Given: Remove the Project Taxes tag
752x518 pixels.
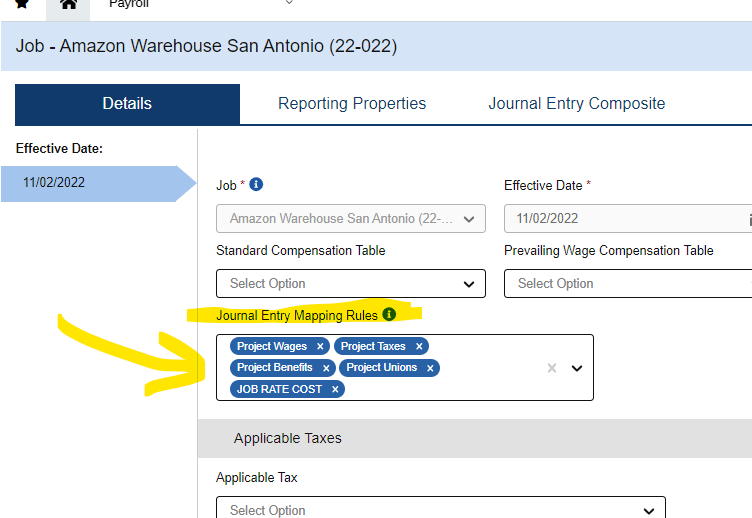Looking at the screenshot, I should coord(419,346).
